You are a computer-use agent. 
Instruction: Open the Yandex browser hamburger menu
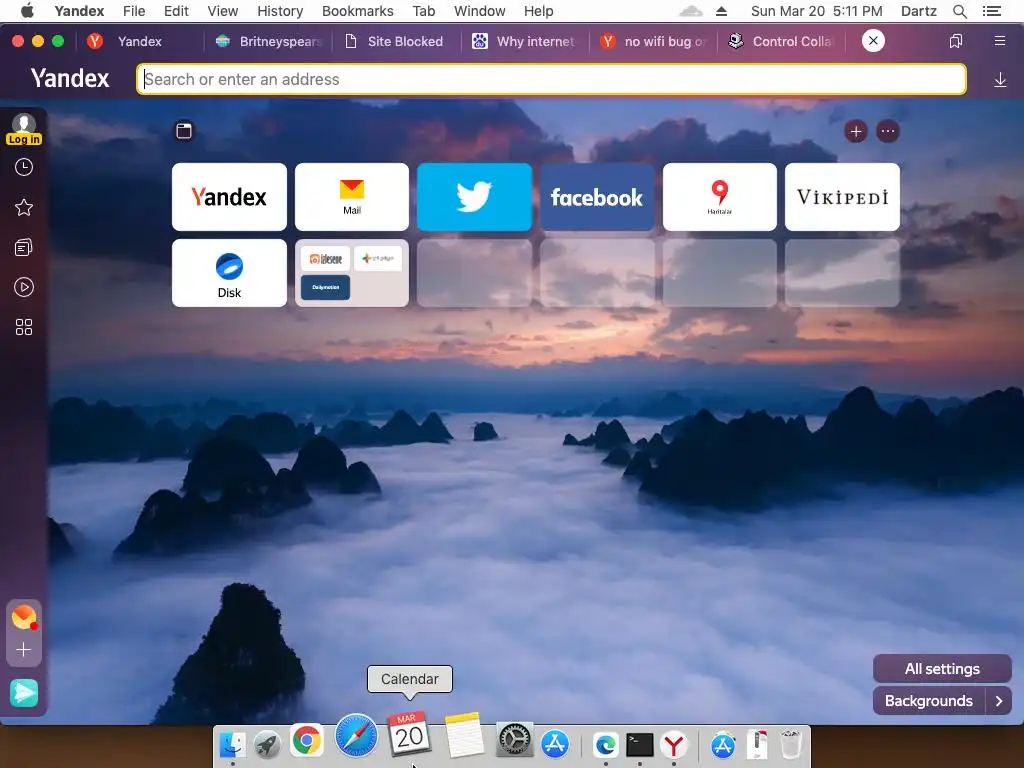(999, 41)
